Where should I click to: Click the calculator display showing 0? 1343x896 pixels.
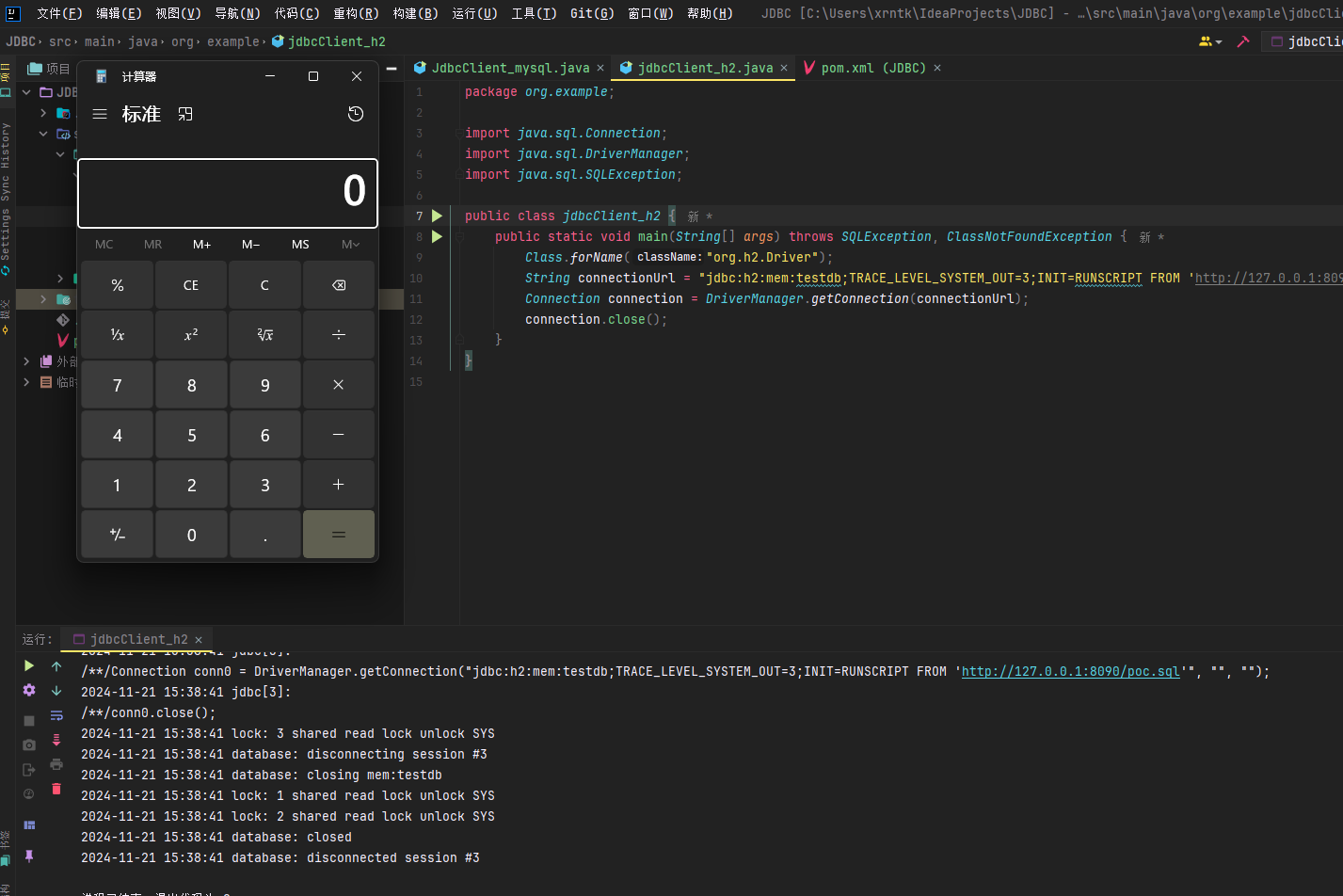228,193
